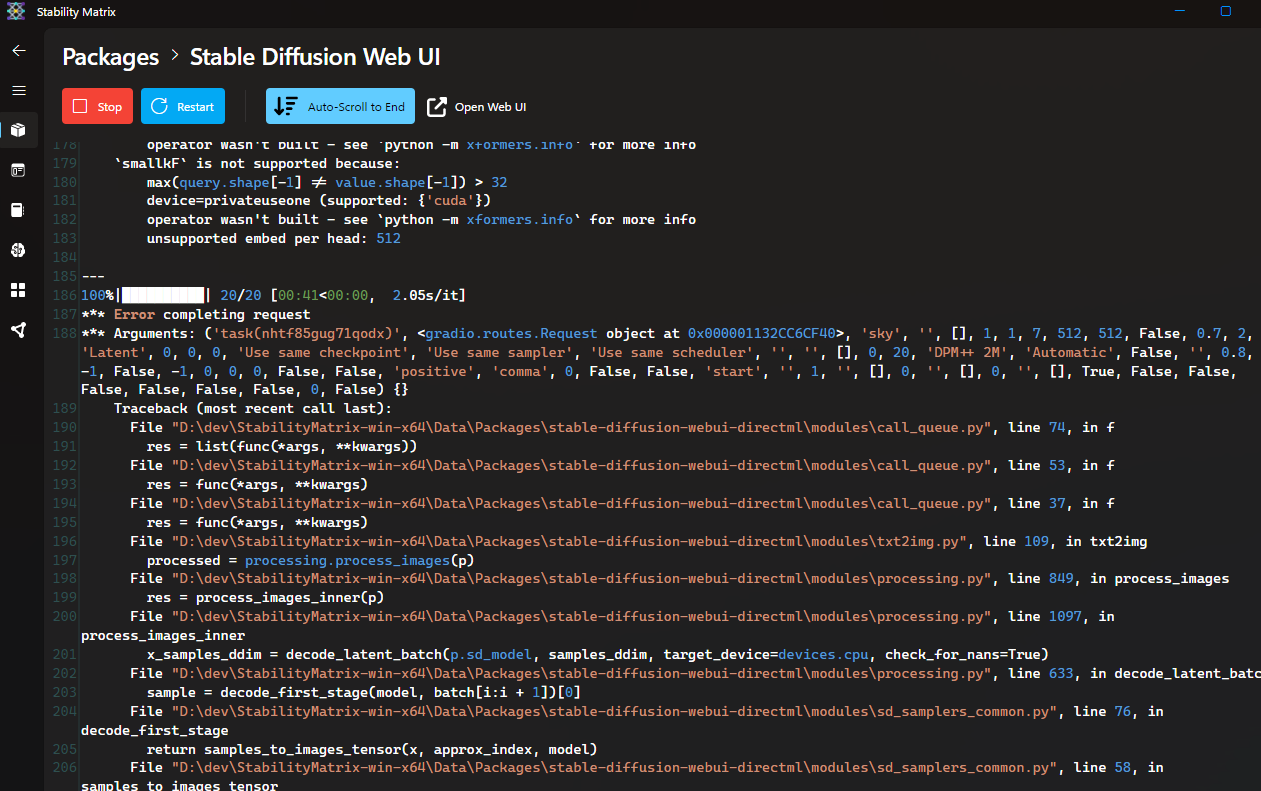Click the 100% progress bar line

pyautogui.click(x=273, y=295)
